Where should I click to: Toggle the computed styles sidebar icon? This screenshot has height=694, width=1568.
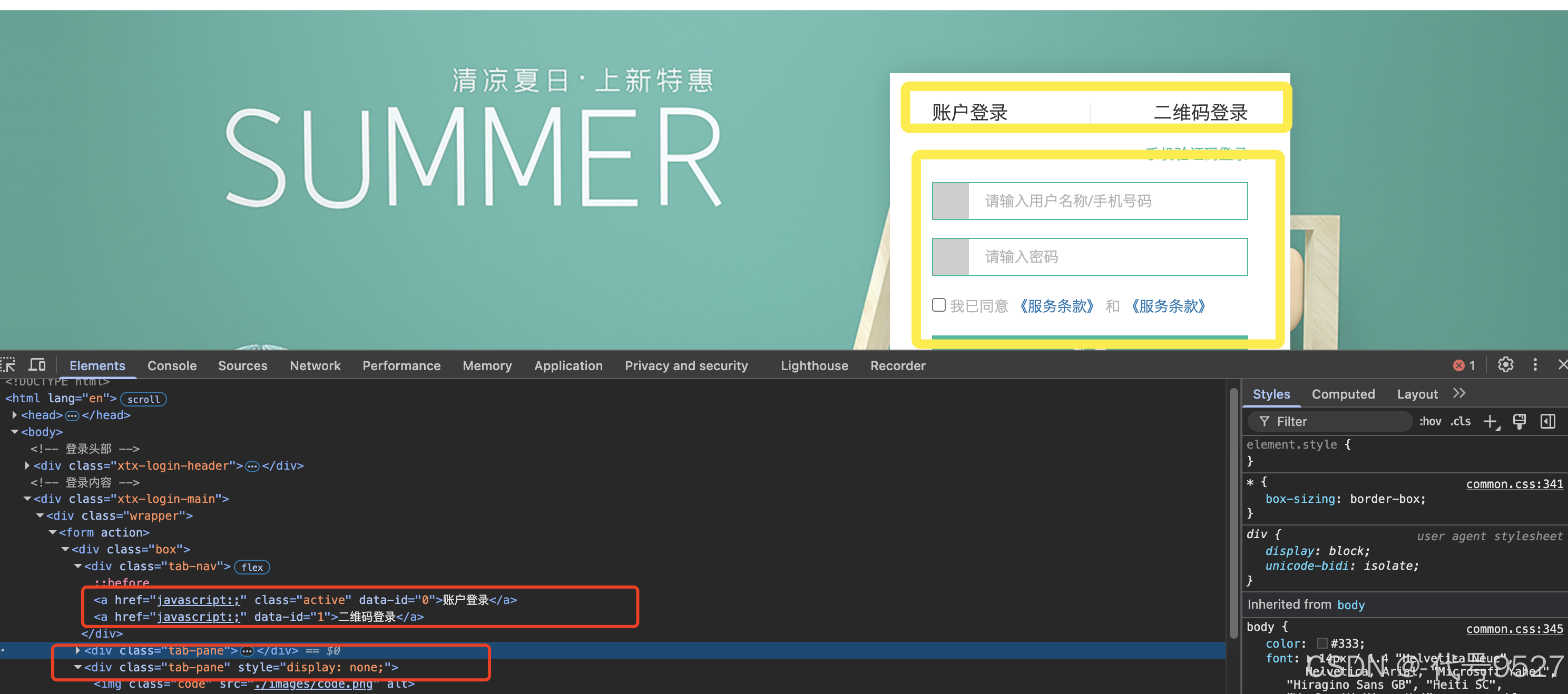coord(1548,422)
